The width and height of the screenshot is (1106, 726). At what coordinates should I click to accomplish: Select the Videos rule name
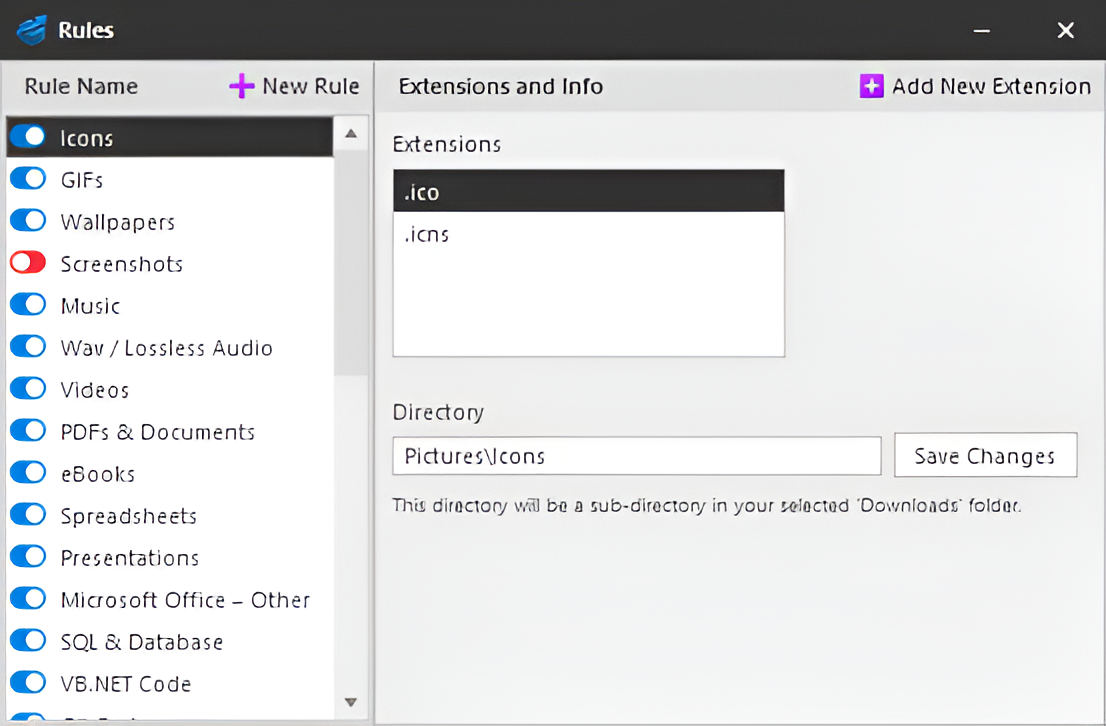coord(95,390)
